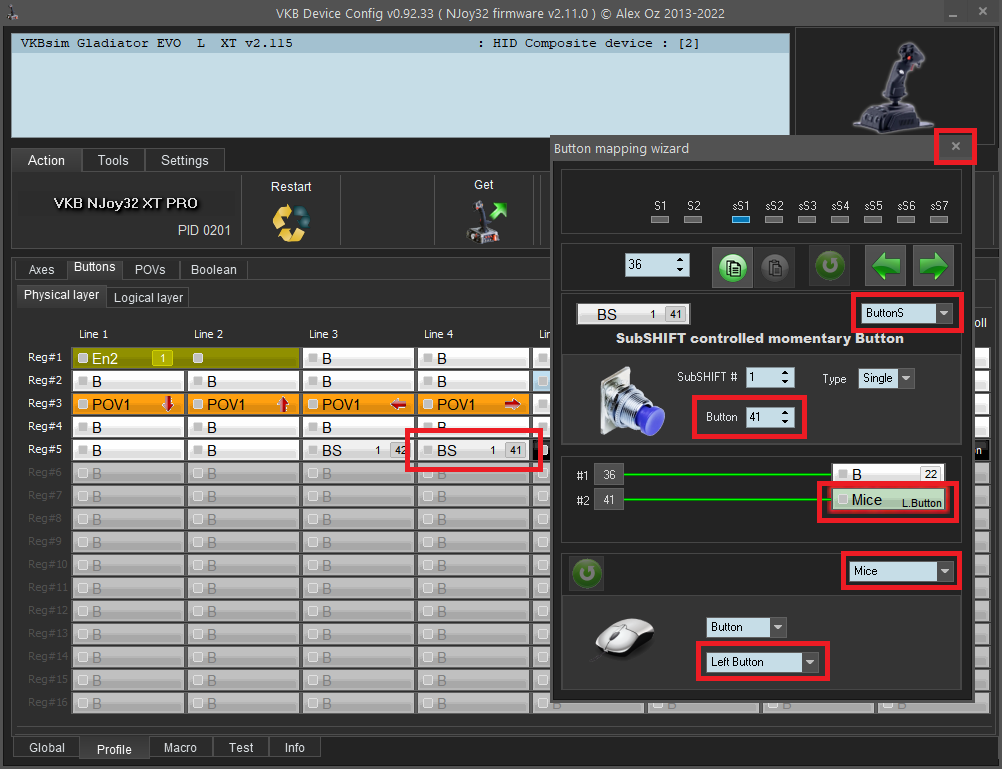
Task: Open the Macro tab at the bottom
Action: [180, 748]
